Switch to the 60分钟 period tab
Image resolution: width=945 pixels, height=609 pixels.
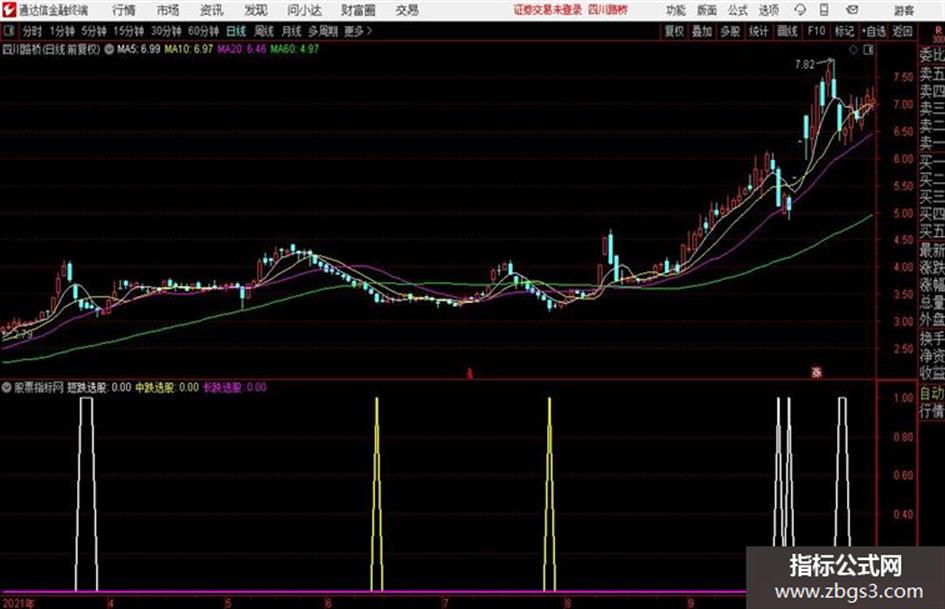[x=204, y=31]
